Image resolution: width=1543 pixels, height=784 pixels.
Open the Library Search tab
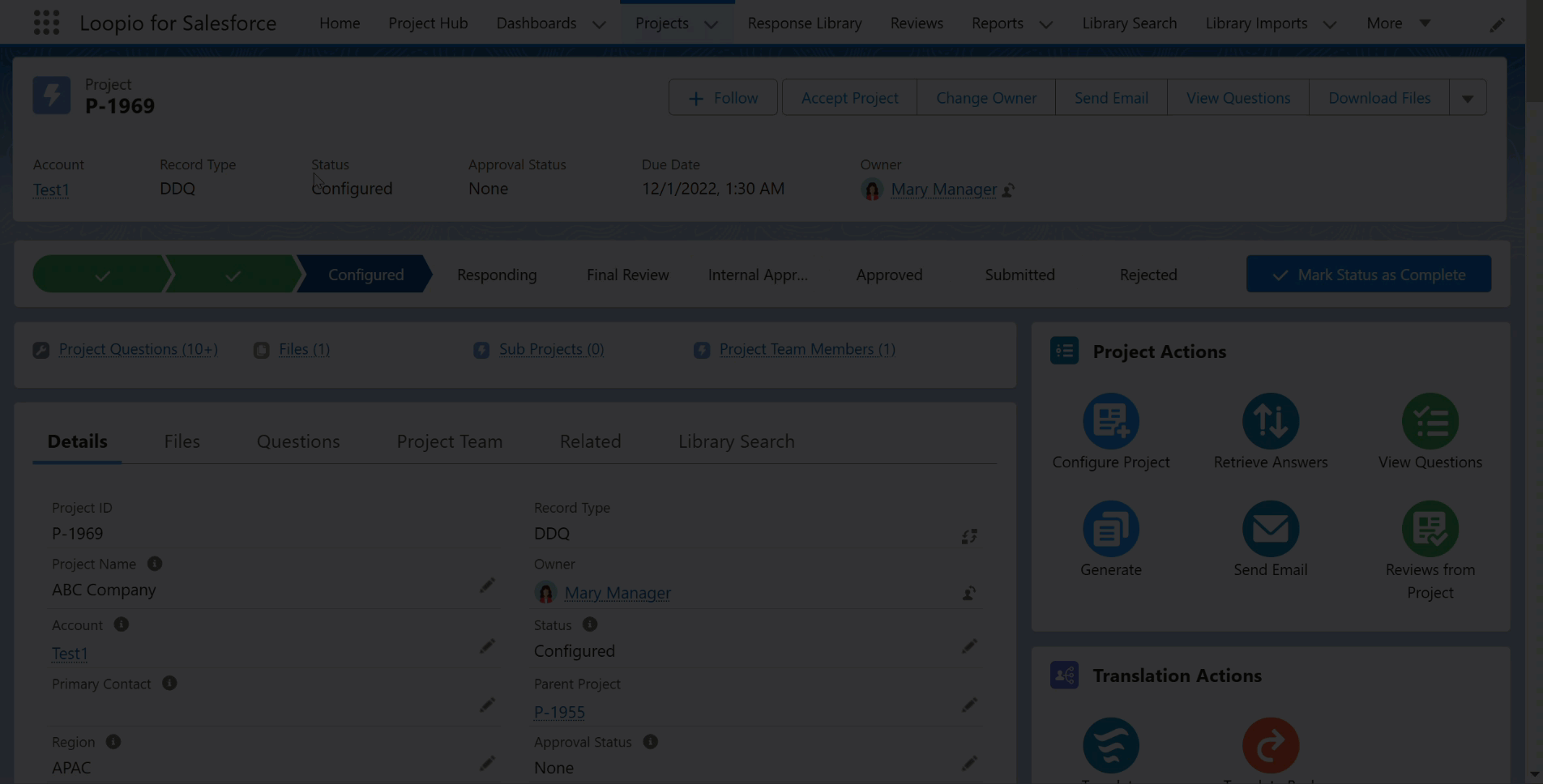(736, 441)
